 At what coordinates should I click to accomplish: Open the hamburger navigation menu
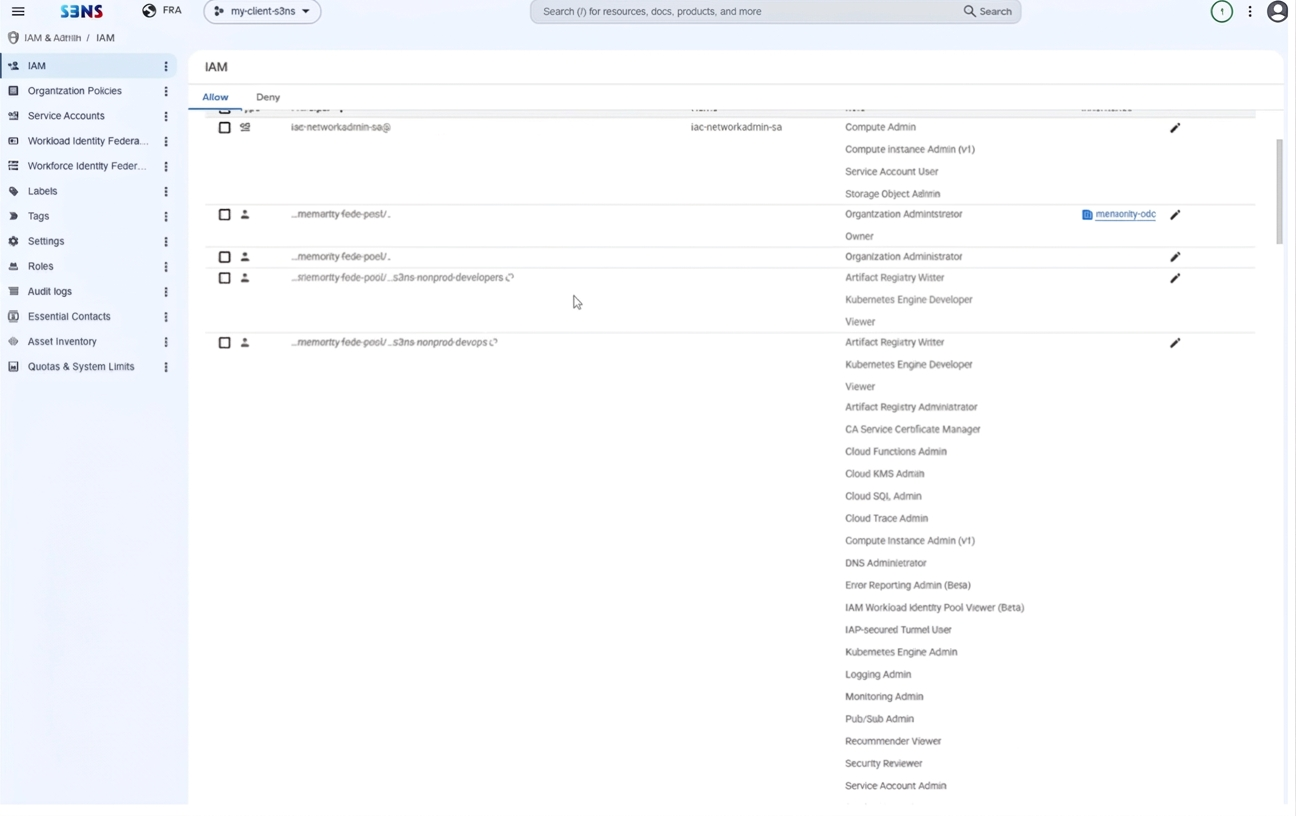click(18, 12)
